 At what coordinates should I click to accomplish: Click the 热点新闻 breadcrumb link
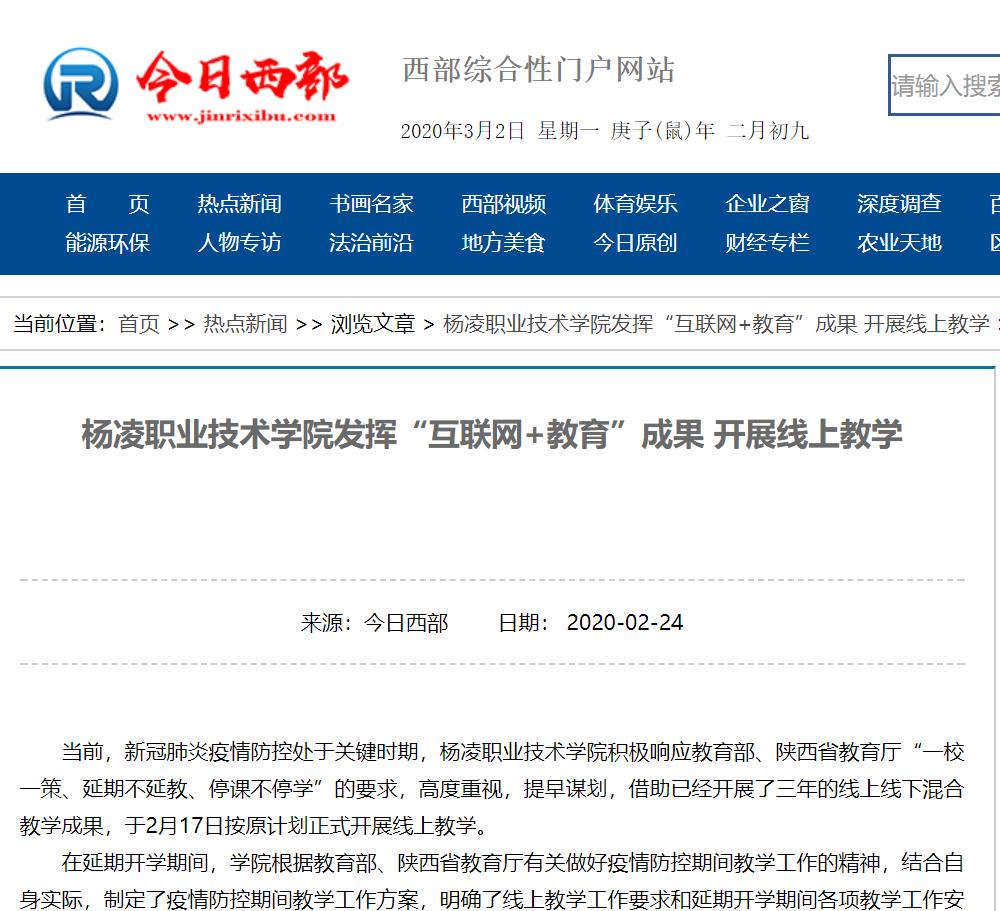245,324
